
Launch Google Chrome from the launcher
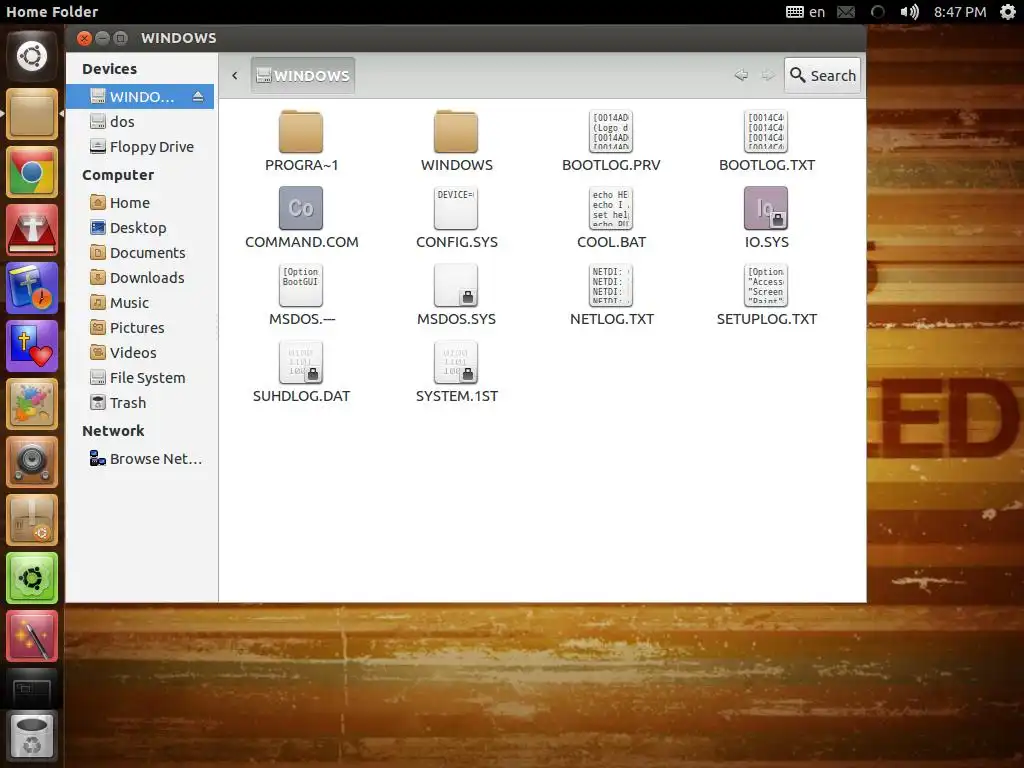tap(32, 172)
